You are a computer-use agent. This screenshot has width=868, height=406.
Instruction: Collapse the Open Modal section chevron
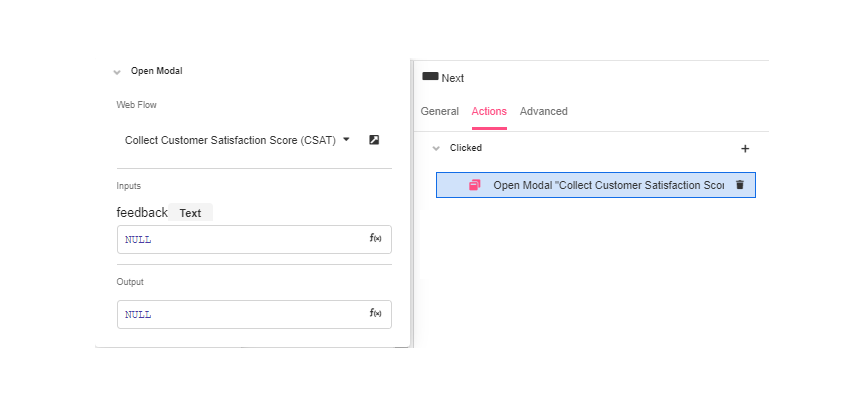click(x=117, y=72)
